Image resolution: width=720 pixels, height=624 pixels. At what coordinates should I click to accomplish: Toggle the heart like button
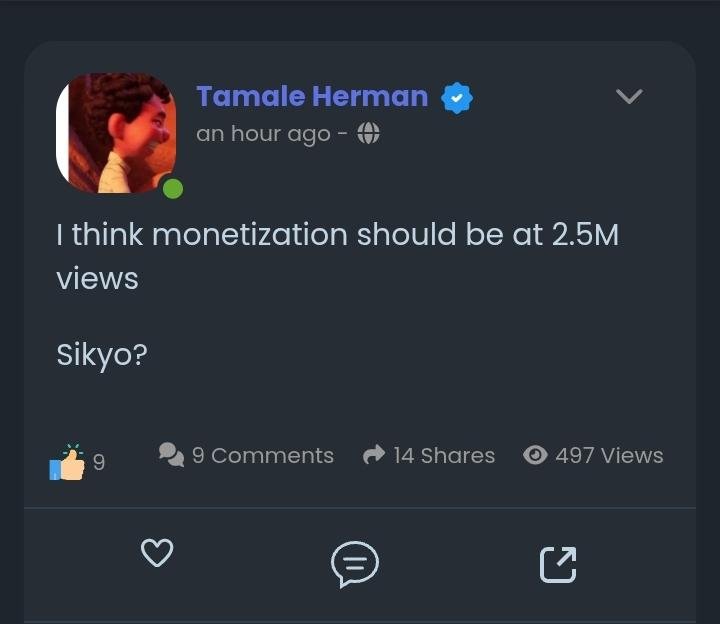click(x=157, y=552)
